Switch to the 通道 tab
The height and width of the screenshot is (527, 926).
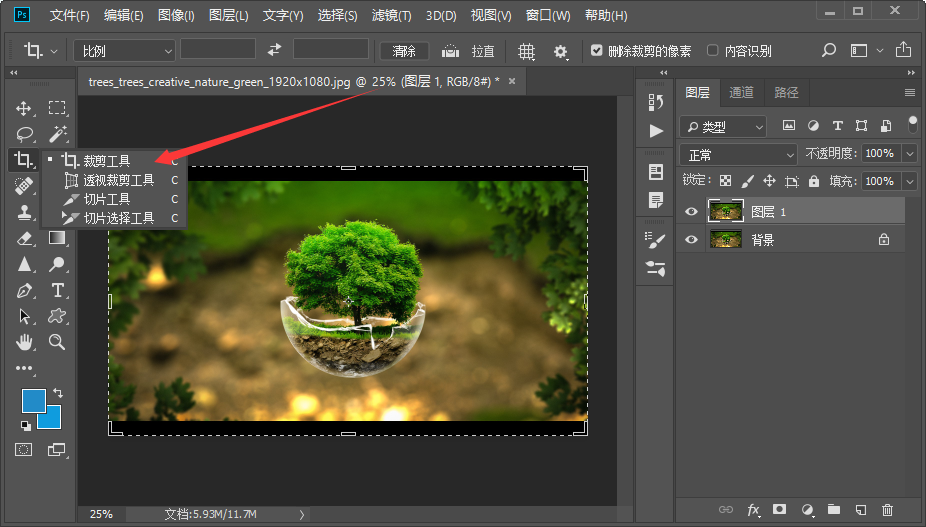tap(741, 92)
